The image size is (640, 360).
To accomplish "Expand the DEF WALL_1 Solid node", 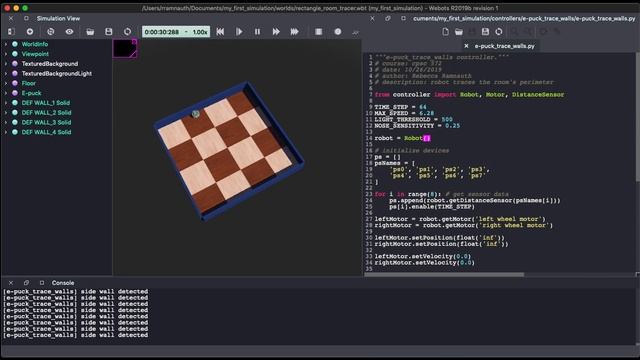I will [6, 103].
